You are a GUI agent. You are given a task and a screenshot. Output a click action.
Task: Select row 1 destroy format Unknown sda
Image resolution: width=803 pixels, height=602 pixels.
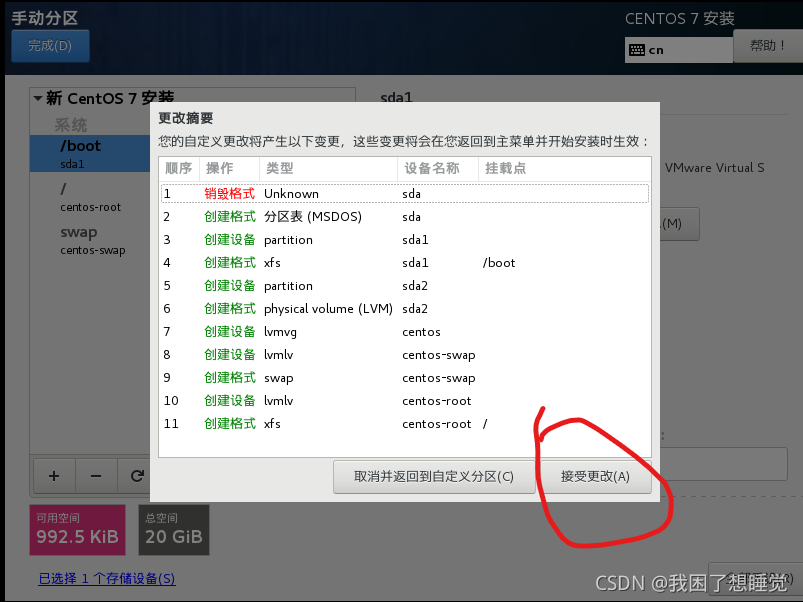click(405, 194)
